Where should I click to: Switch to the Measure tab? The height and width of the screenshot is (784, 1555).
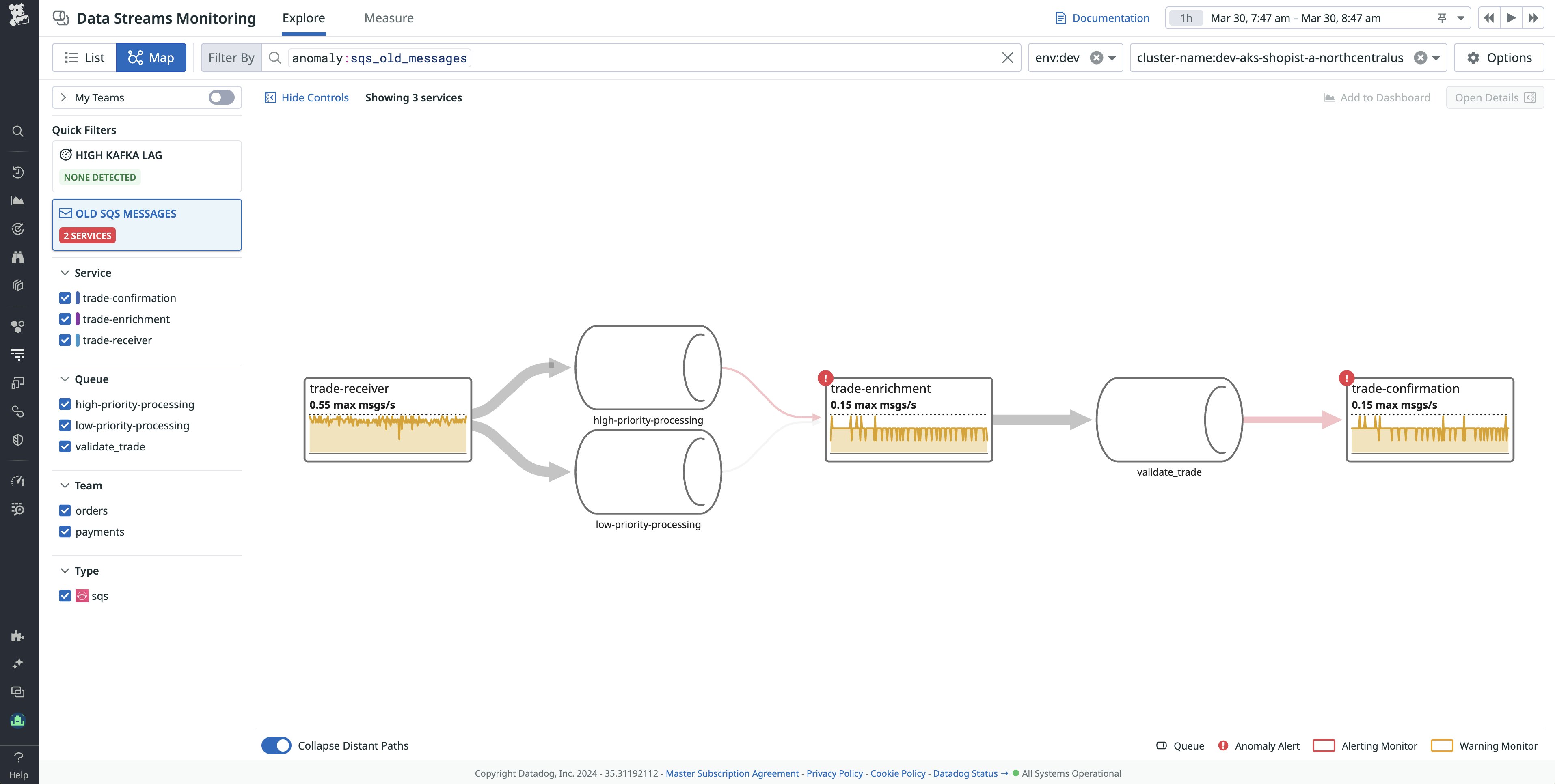tap(389, 17)
